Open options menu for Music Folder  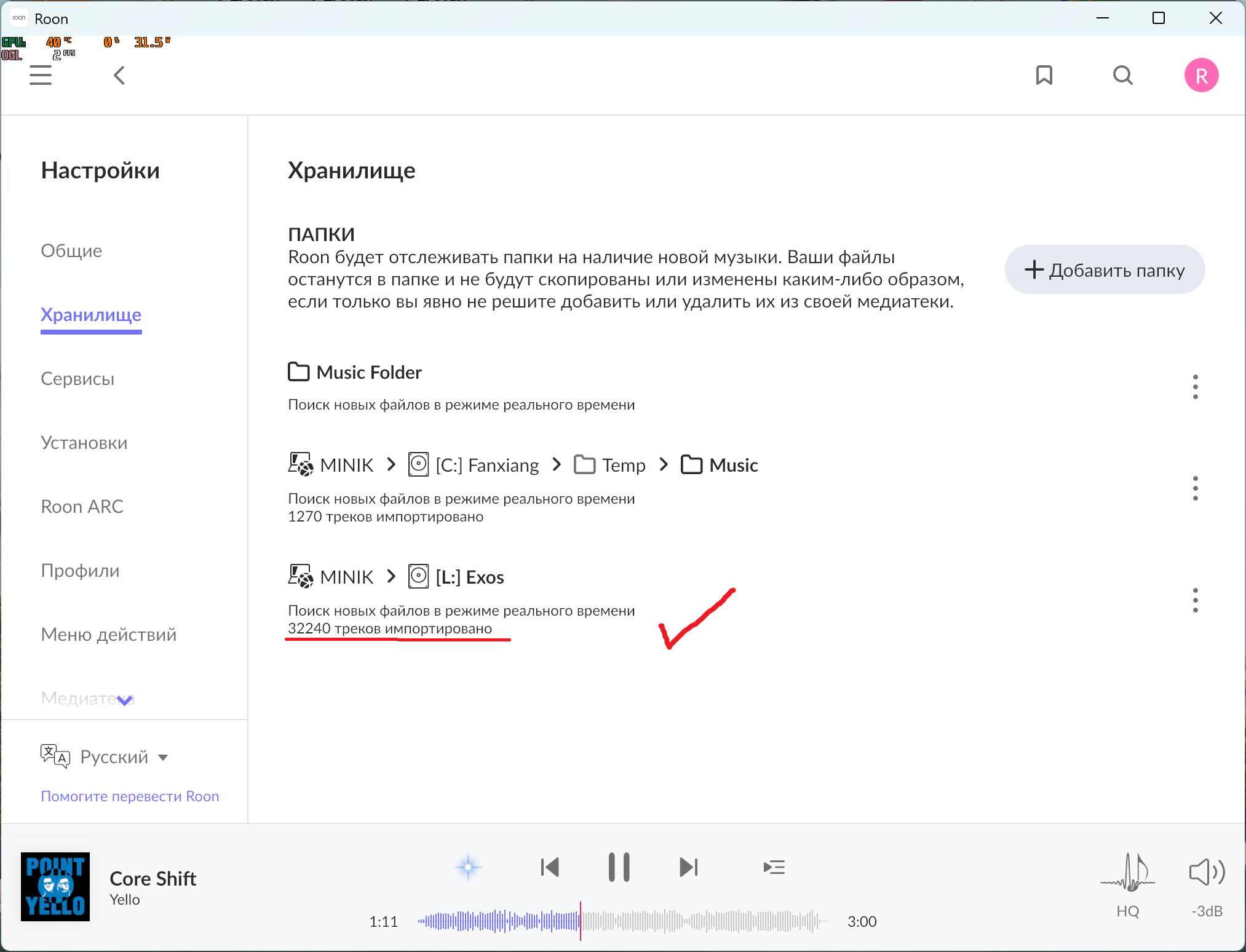pos(1195,387)
